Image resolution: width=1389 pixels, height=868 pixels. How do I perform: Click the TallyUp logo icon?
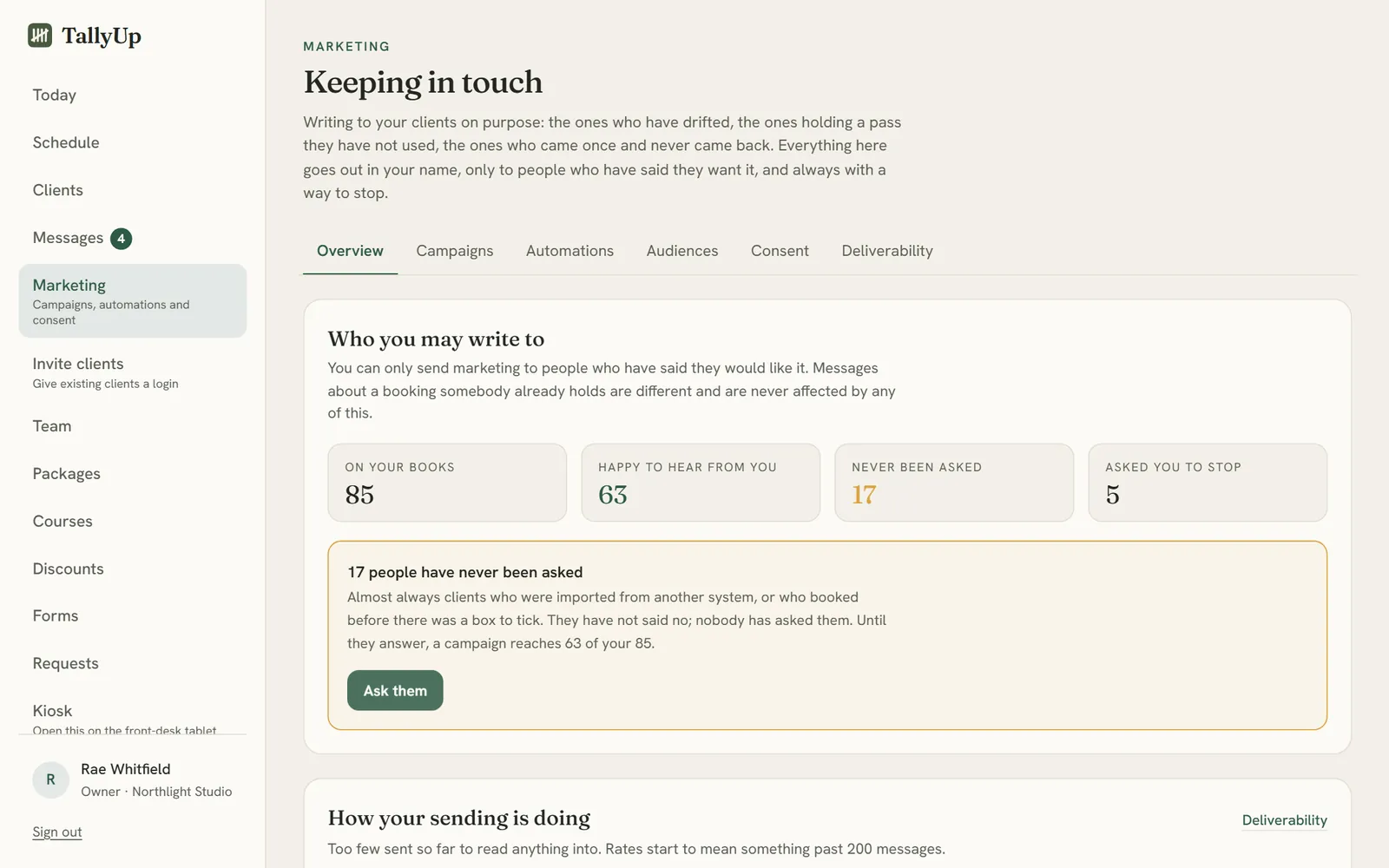40,36
